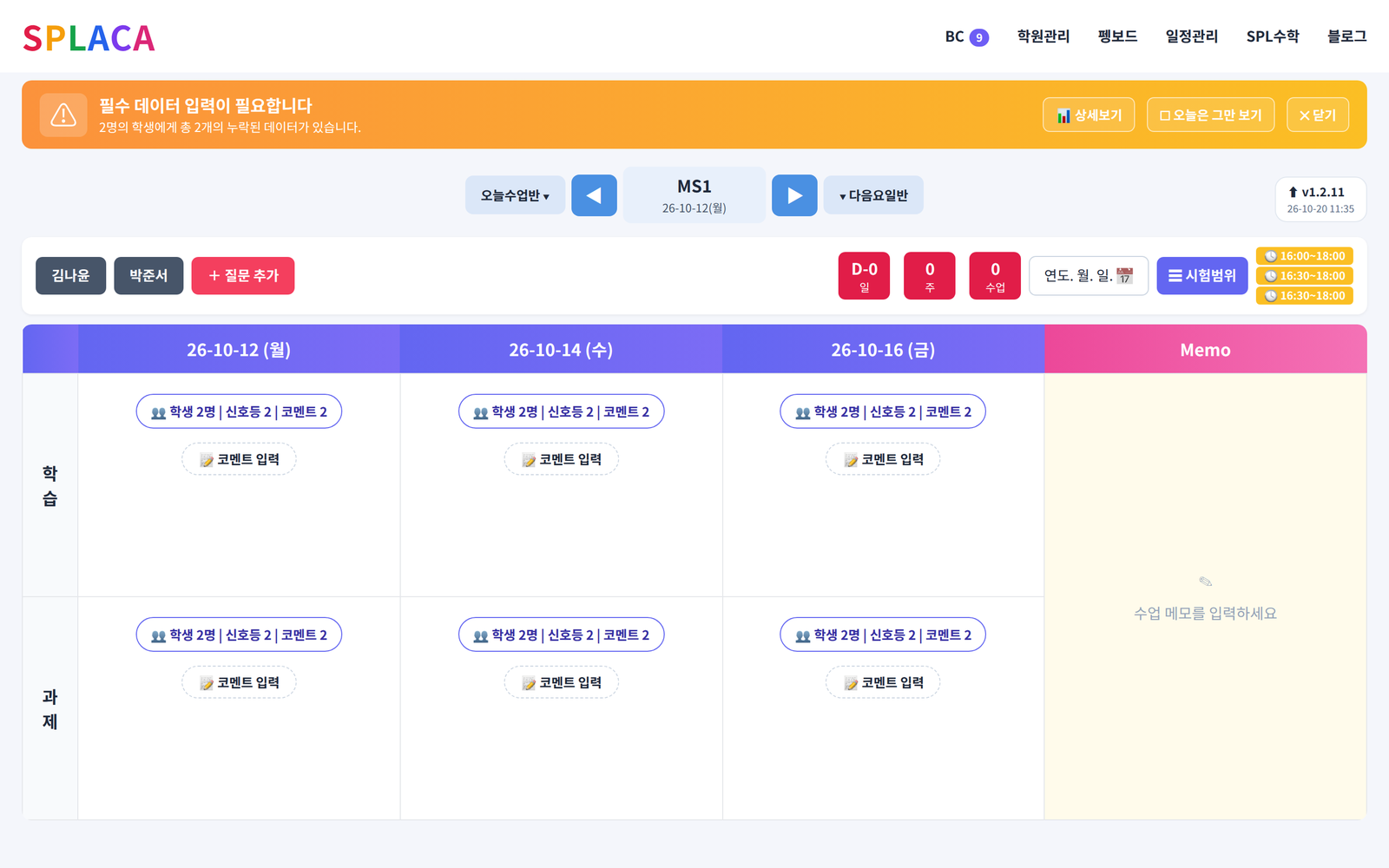Expand 다음요일반 dropdown
1389x868 pixels.
pos(873,195)
